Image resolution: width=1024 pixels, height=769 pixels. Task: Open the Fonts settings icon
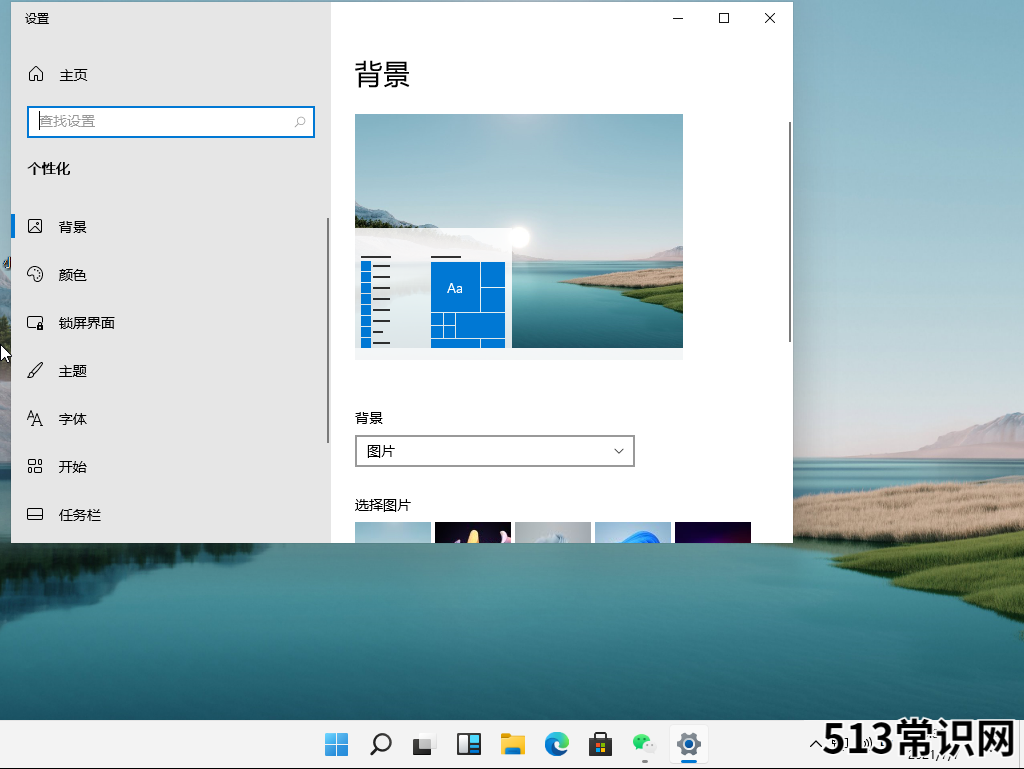(x=36, y=419)
